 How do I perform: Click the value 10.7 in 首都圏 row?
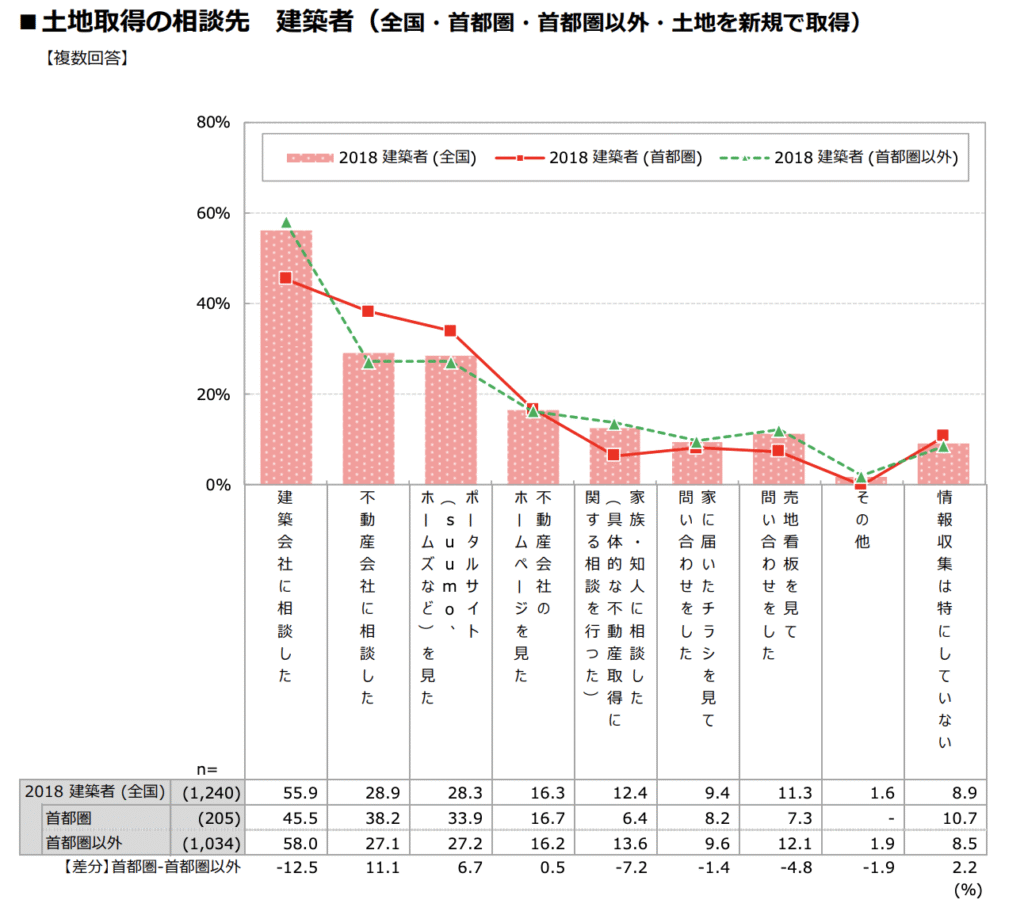pos(960,818)
